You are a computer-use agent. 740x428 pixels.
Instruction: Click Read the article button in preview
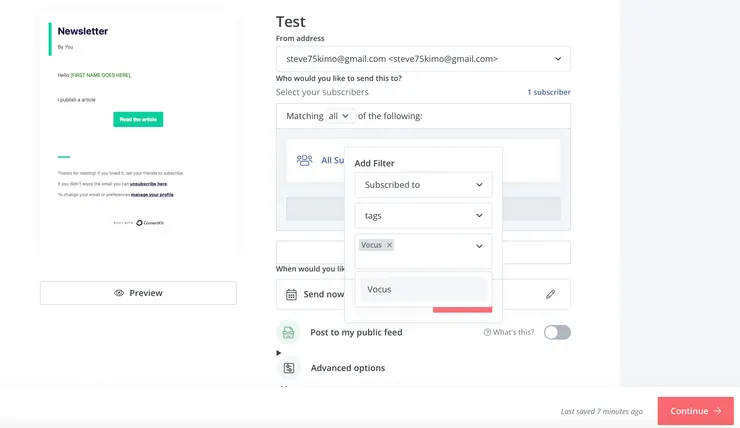[138, 120]
